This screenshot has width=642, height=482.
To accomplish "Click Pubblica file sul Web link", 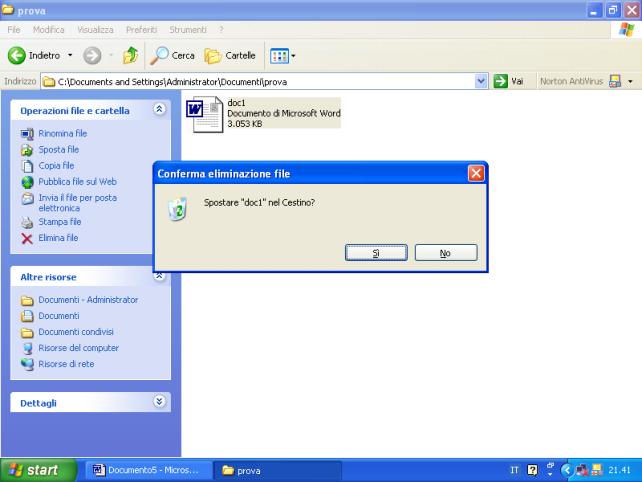I will [77, 181].
